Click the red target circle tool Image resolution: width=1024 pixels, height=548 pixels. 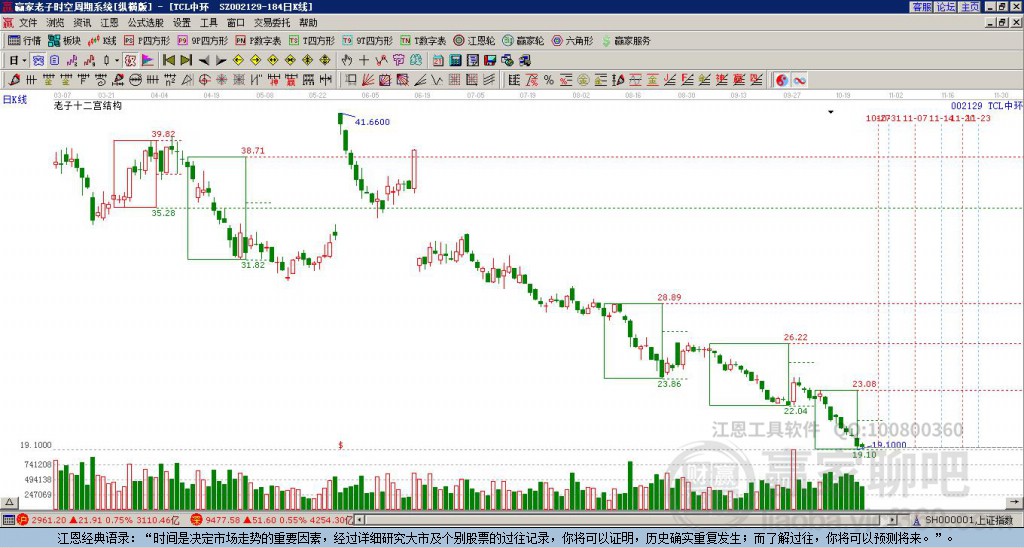[204, 80]
